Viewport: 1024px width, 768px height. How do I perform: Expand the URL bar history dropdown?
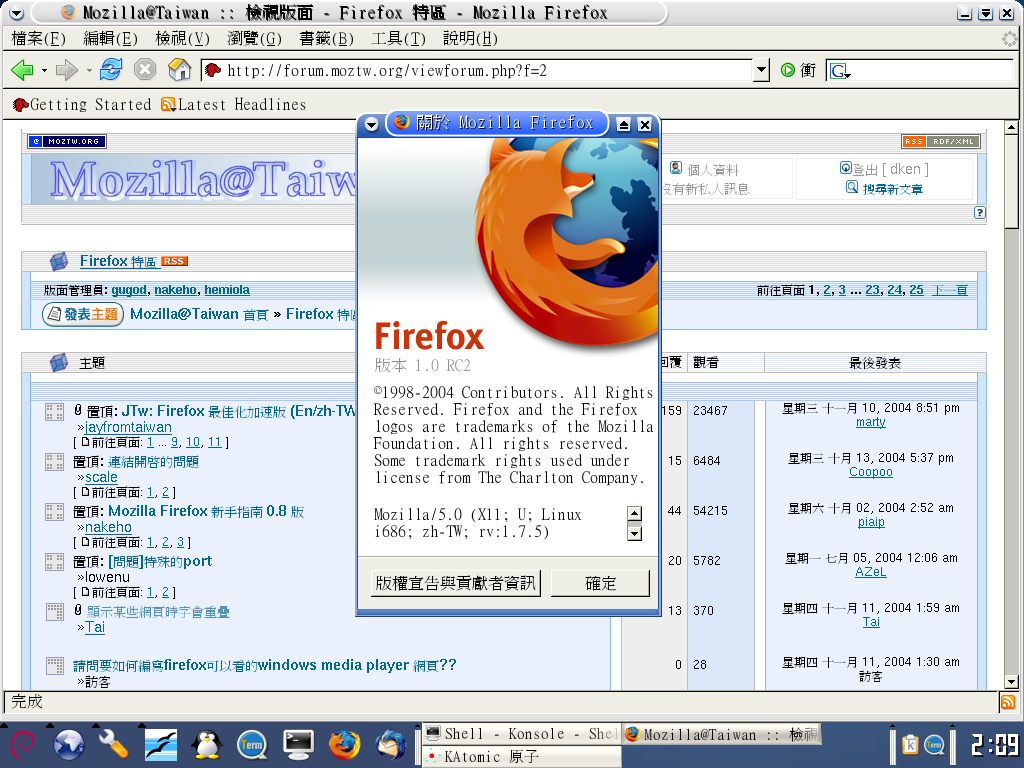[x=761, y=71]
